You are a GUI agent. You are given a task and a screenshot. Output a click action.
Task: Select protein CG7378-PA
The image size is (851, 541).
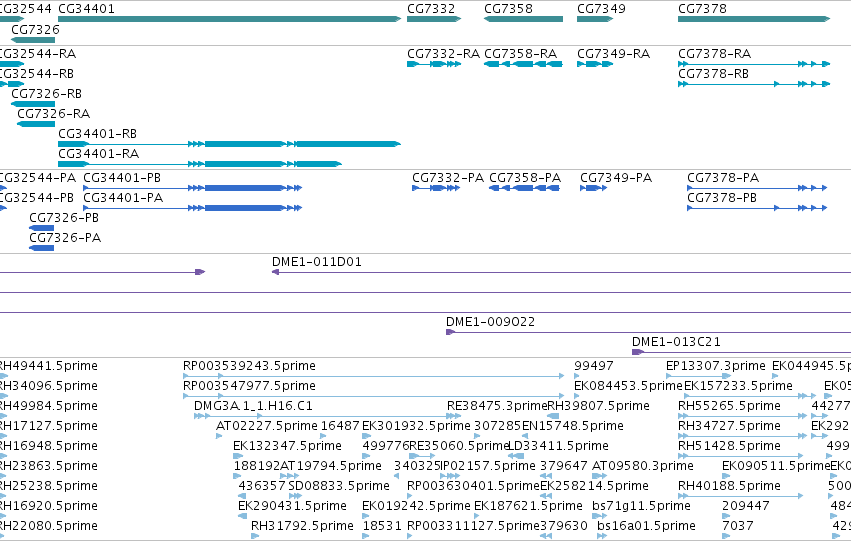pos(757,188)
